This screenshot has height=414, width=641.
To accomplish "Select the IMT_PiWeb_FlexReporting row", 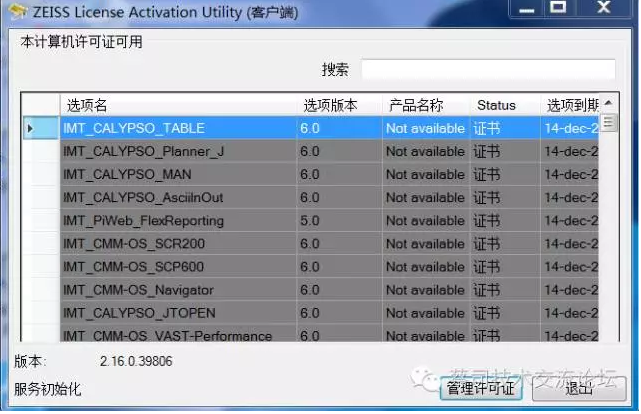I will pyautogui.click(x=311, y=221).
